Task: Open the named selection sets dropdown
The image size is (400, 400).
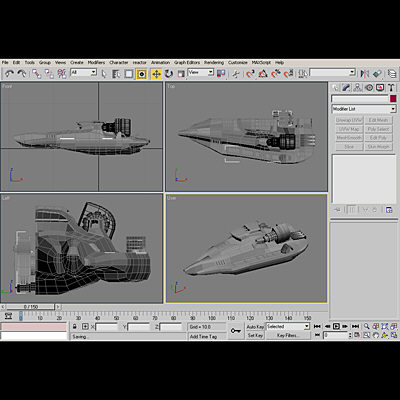Action: 332,73
